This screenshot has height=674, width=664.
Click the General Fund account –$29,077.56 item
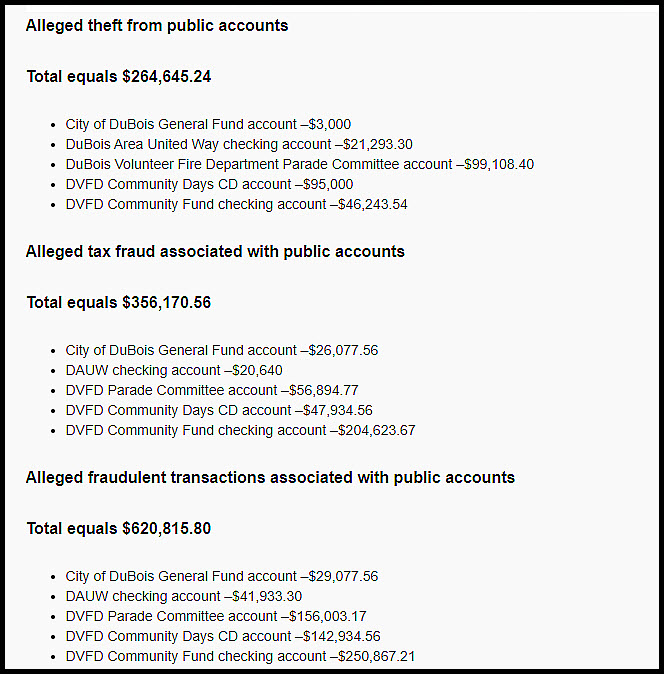coord(221,577)
